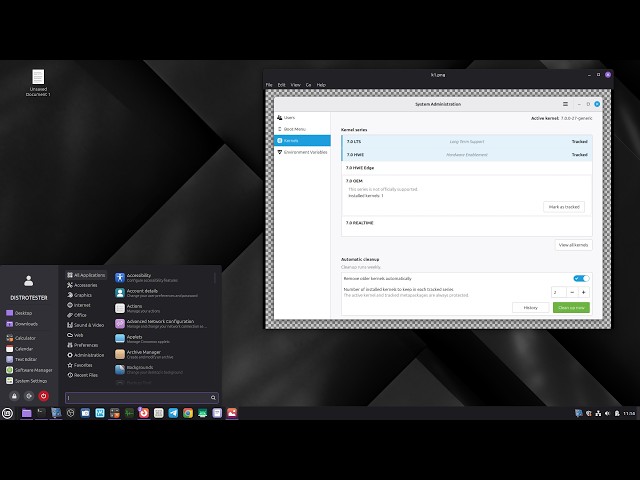
Task: Click the volume tray icon
Action: [x=607, y=413]
